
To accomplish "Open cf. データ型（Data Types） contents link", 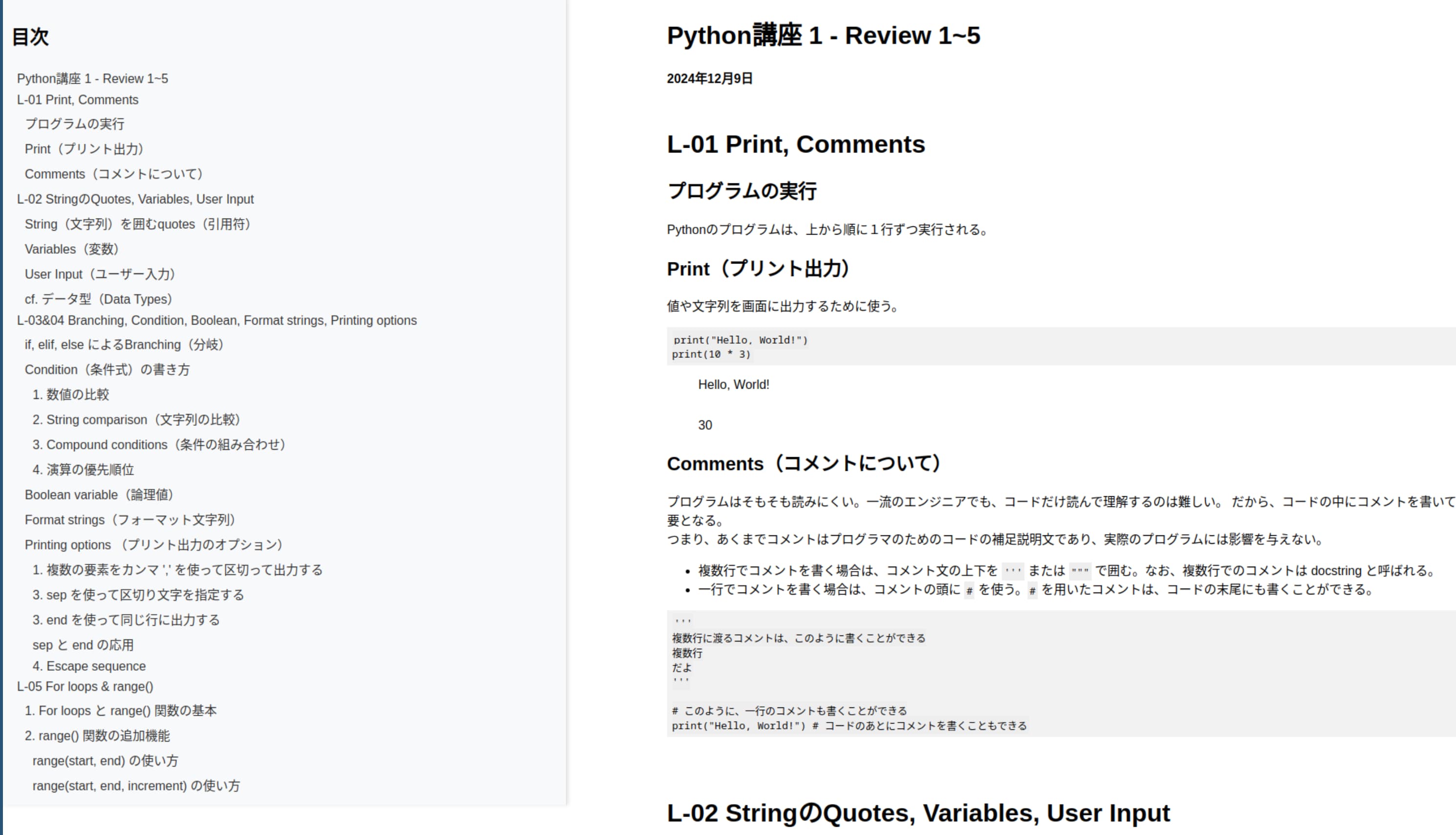I will (98, 299).
